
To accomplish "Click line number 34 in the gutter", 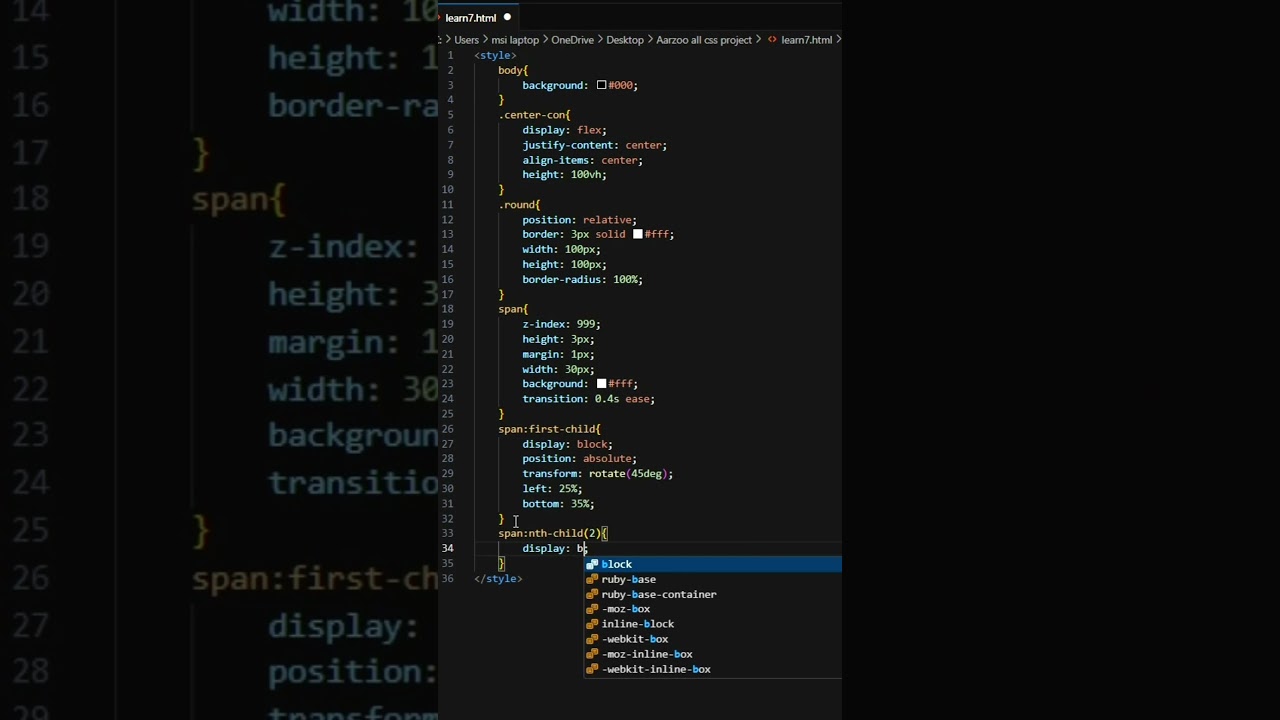I will click(449, 548).
